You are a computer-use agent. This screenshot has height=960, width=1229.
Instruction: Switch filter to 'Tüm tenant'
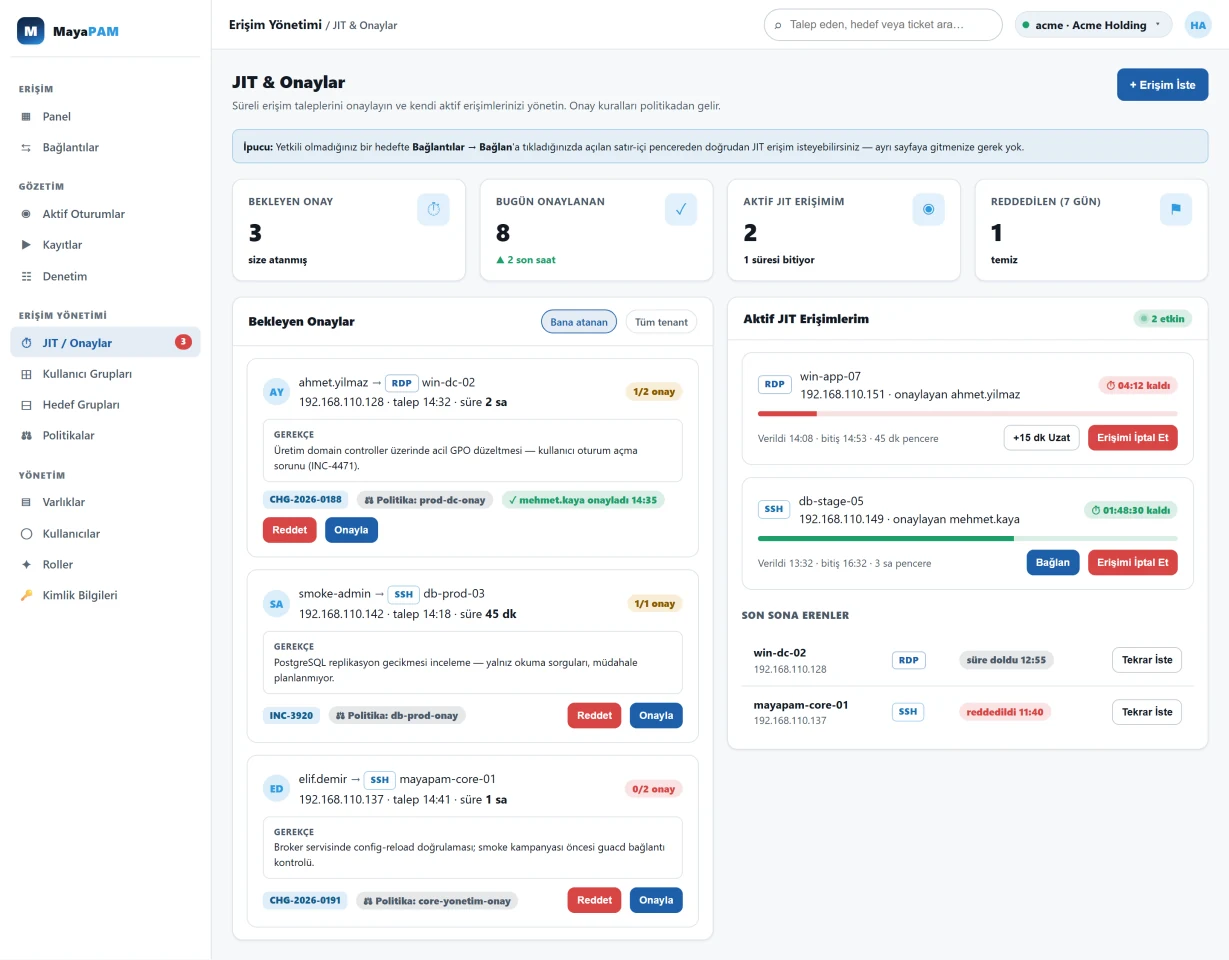click(x=661, y=322)
